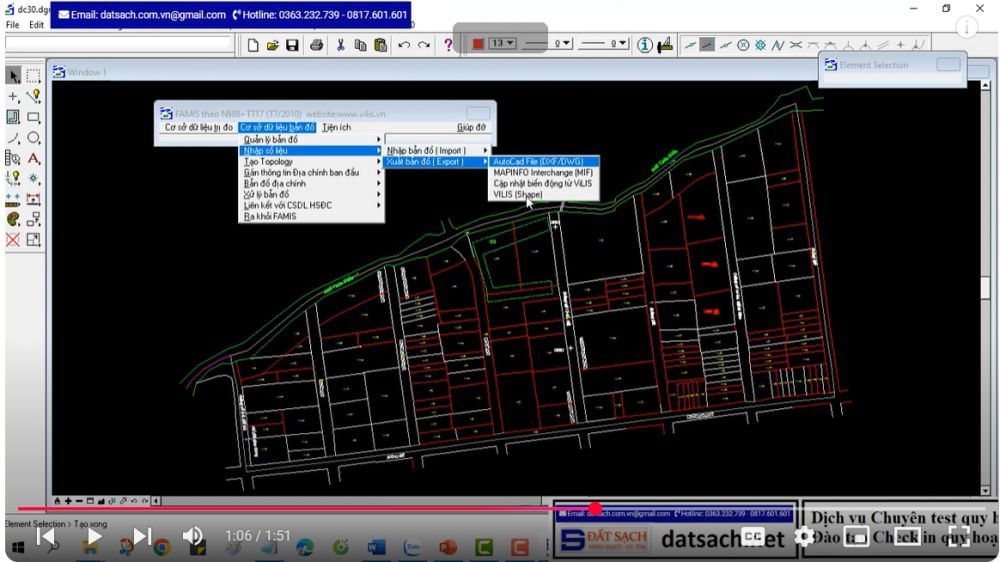This screenshot has width=1000, height=562.
Task: Click the Undo arrow icon
Action: click(404, 45)
